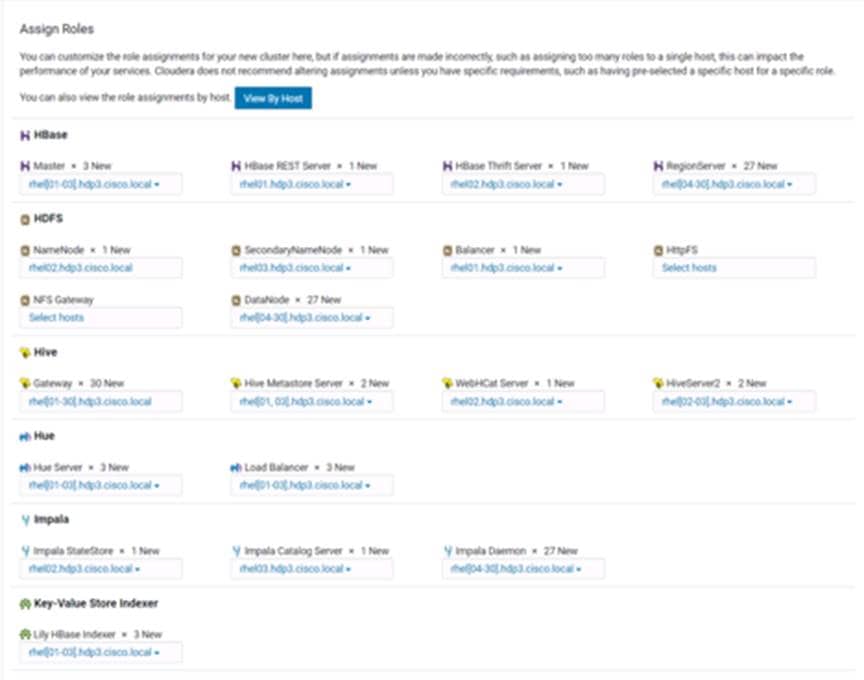Image resolution: width=864 pixels, height=680 pixels.
Task: Open the Hue Server host dropdown
Action: [101, 485]
